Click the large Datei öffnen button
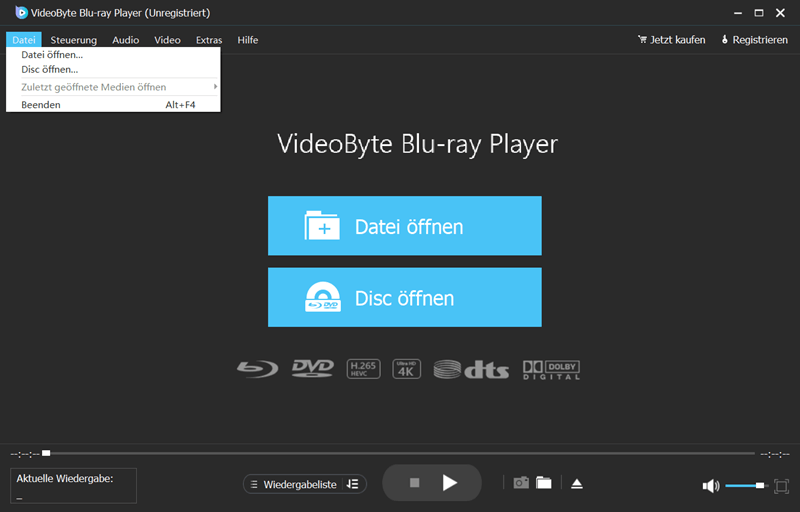 pyautogui.click(x=405, y=225)
